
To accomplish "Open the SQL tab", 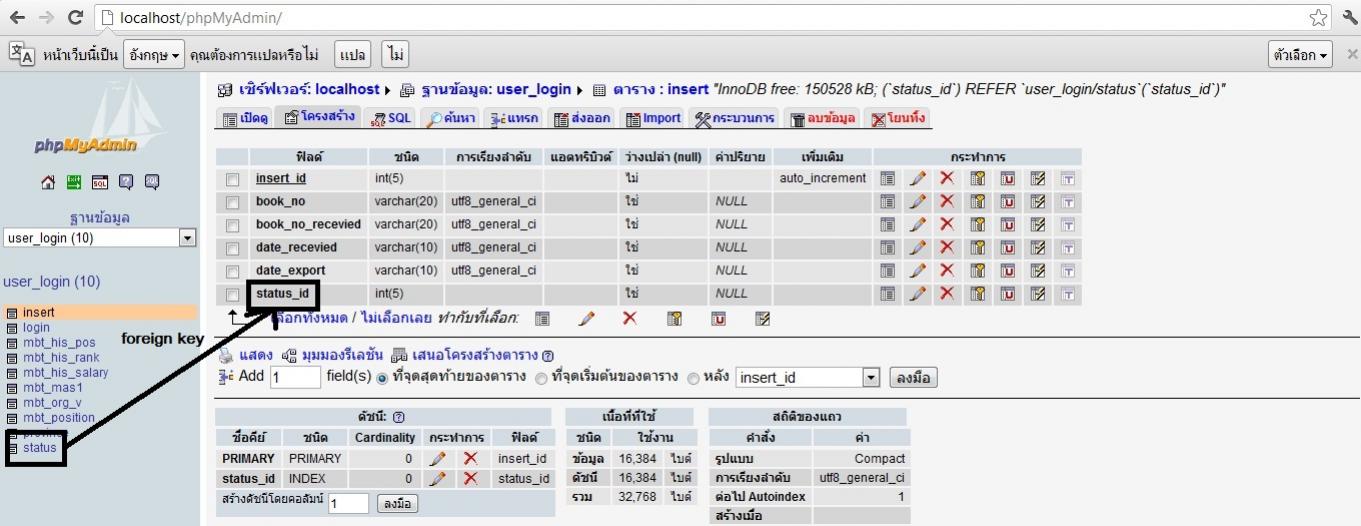I will (x=391, y=118).
